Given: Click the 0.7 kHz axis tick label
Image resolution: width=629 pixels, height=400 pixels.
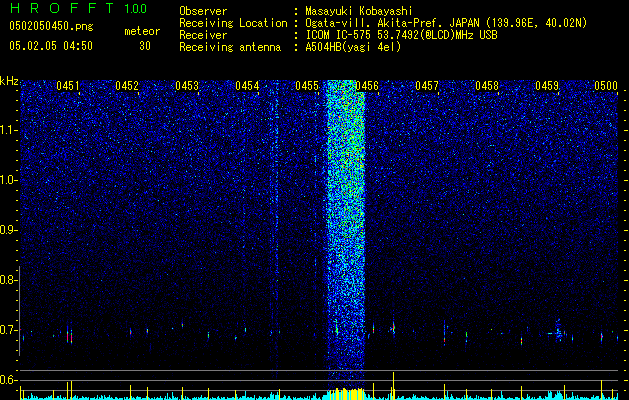Looking at the screenshot, I should [9, 330].
